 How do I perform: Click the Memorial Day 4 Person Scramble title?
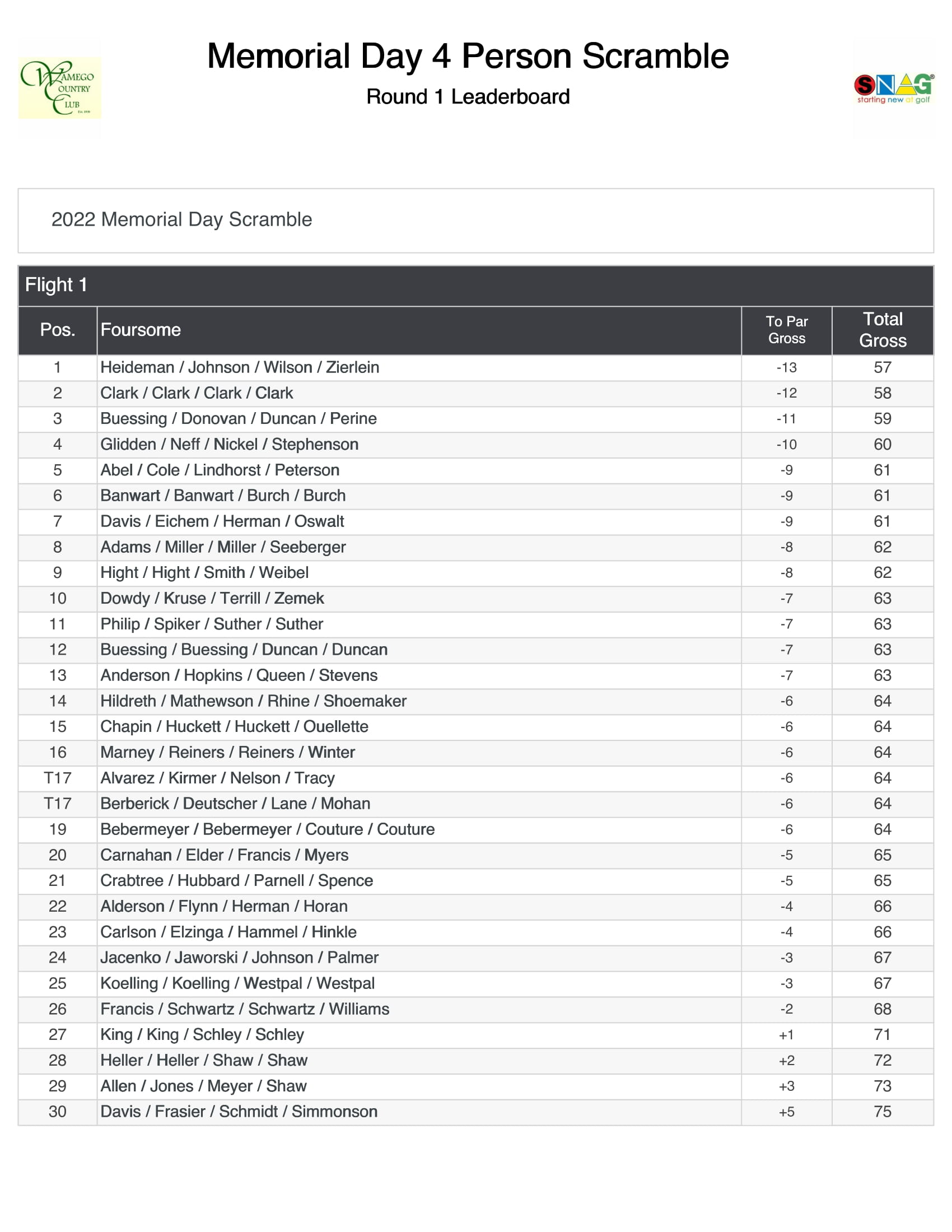[x=468, y=57]
